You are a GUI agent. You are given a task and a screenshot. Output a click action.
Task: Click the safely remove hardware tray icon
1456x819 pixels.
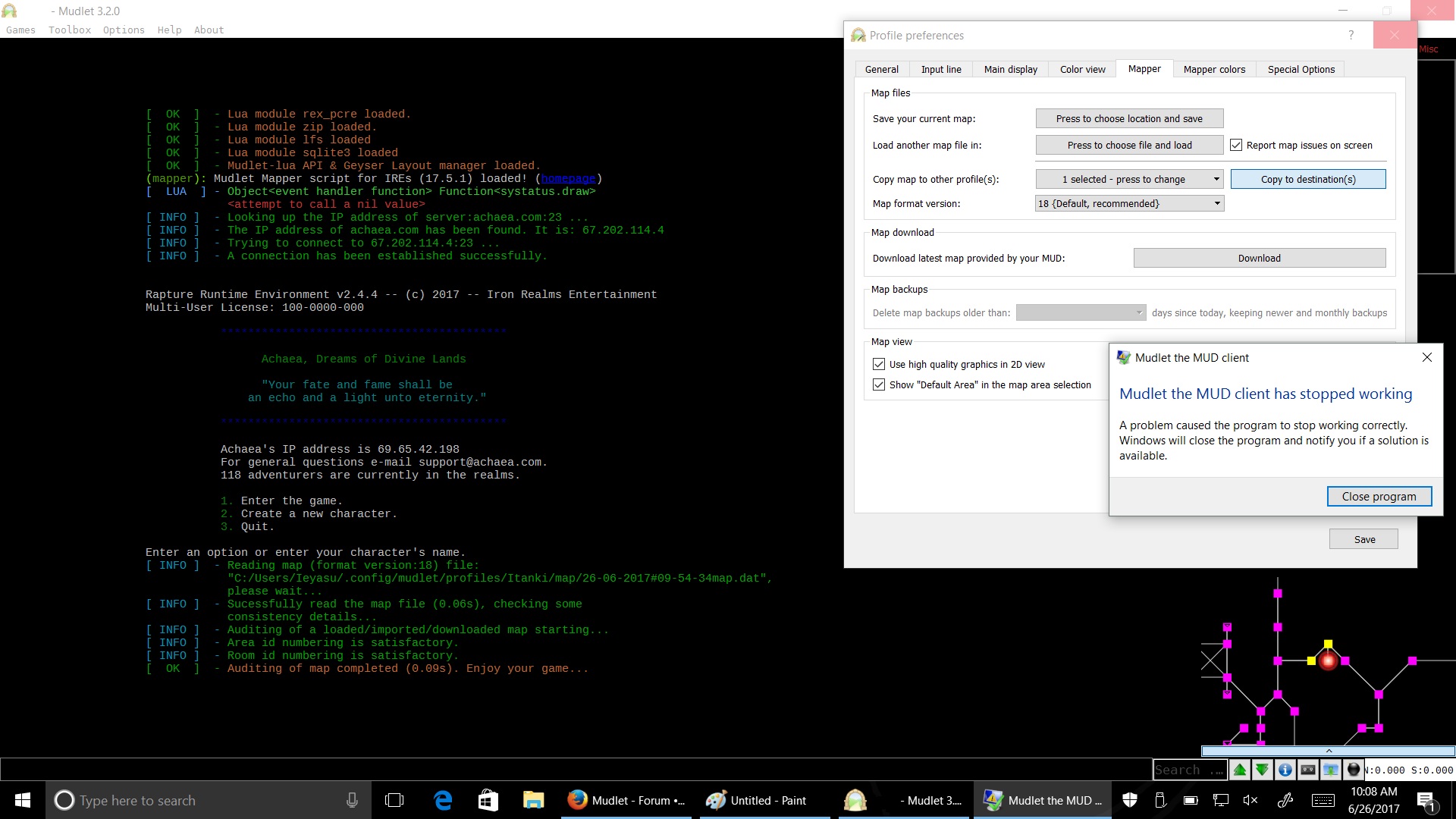coord(1160,800)
